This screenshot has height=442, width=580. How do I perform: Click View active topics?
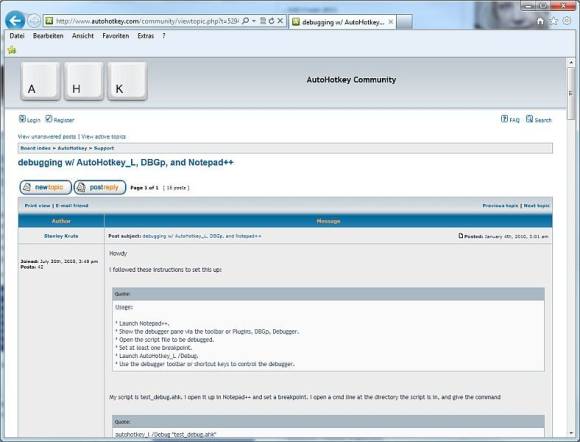[104, 136]
